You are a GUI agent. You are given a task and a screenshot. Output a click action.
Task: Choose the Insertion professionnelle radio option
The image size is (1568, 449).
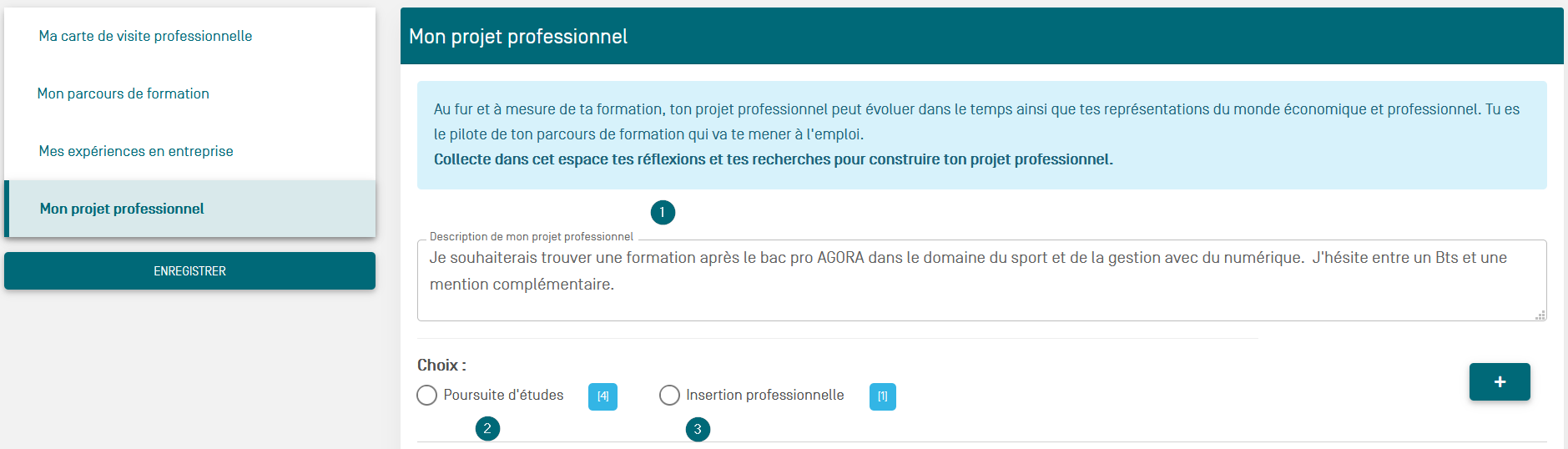coord(669,396)
